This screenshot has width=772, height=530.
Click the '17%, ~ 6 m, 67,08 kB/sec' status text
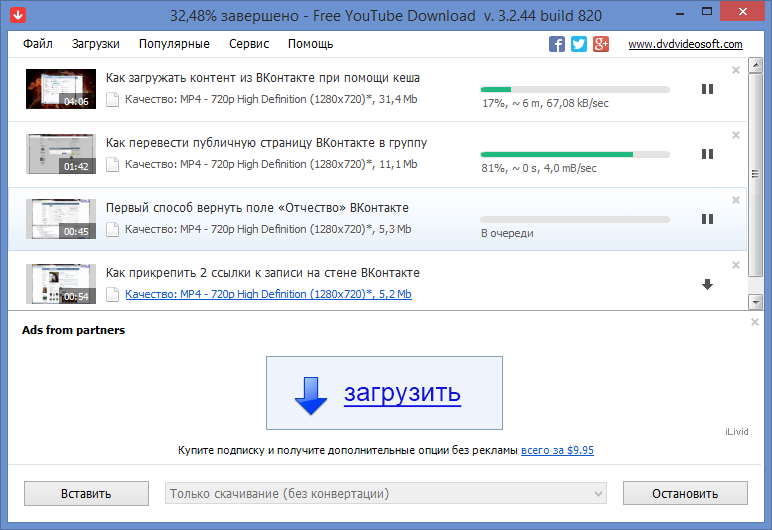click(x=546, y=103)
